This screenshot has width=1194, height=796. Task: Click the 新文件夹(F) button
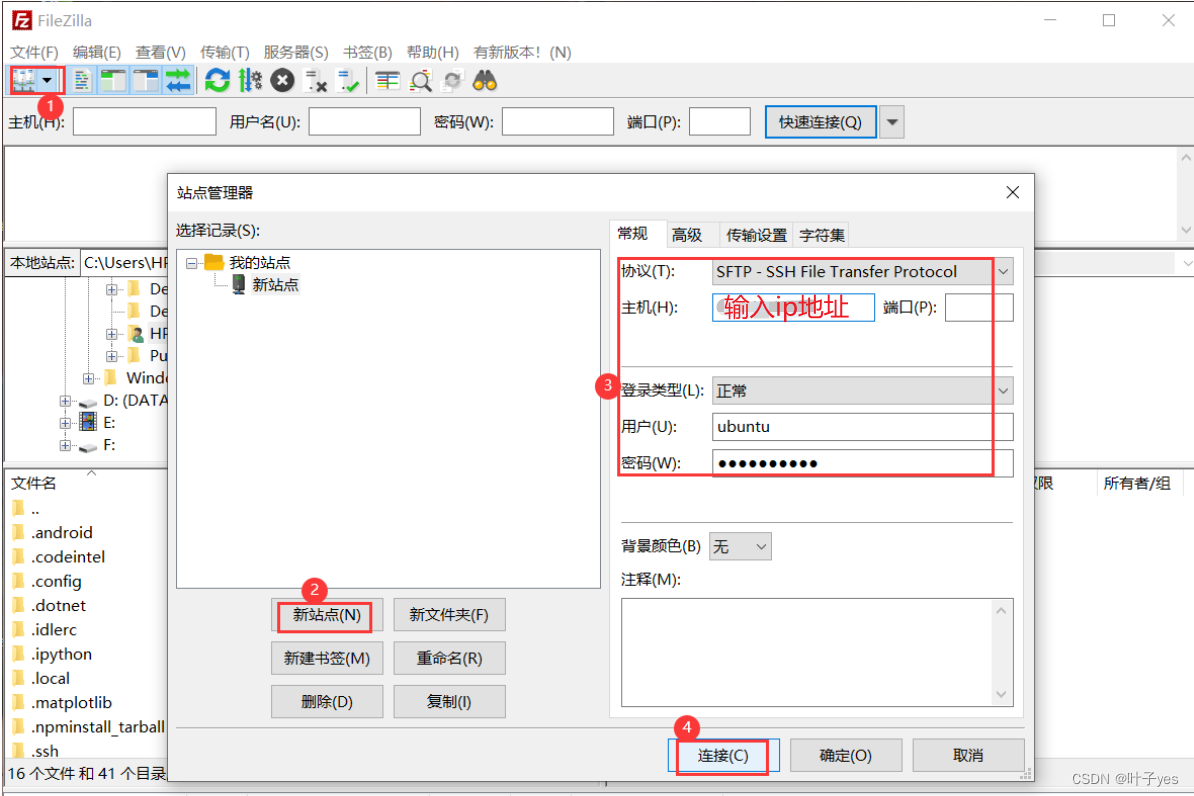pyautogui.click(x=449, y=615)
